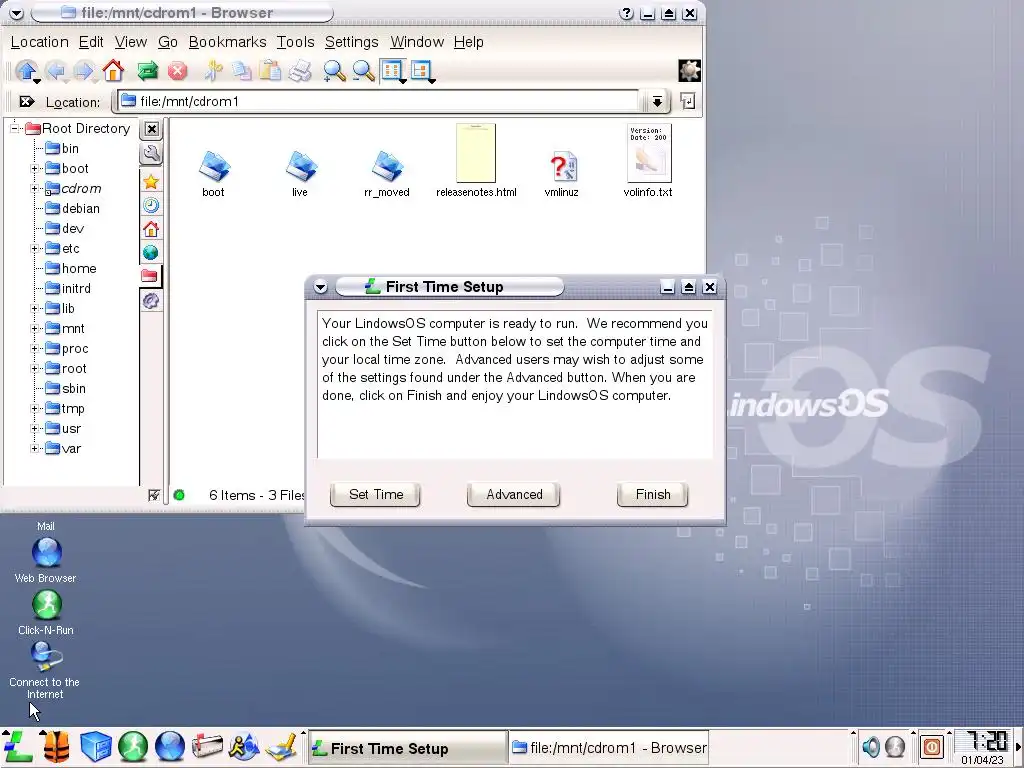This screenshot has width=1024, height=768.
Task: Click the Advanced button in setup dialog
Action: tap(514, 494)
